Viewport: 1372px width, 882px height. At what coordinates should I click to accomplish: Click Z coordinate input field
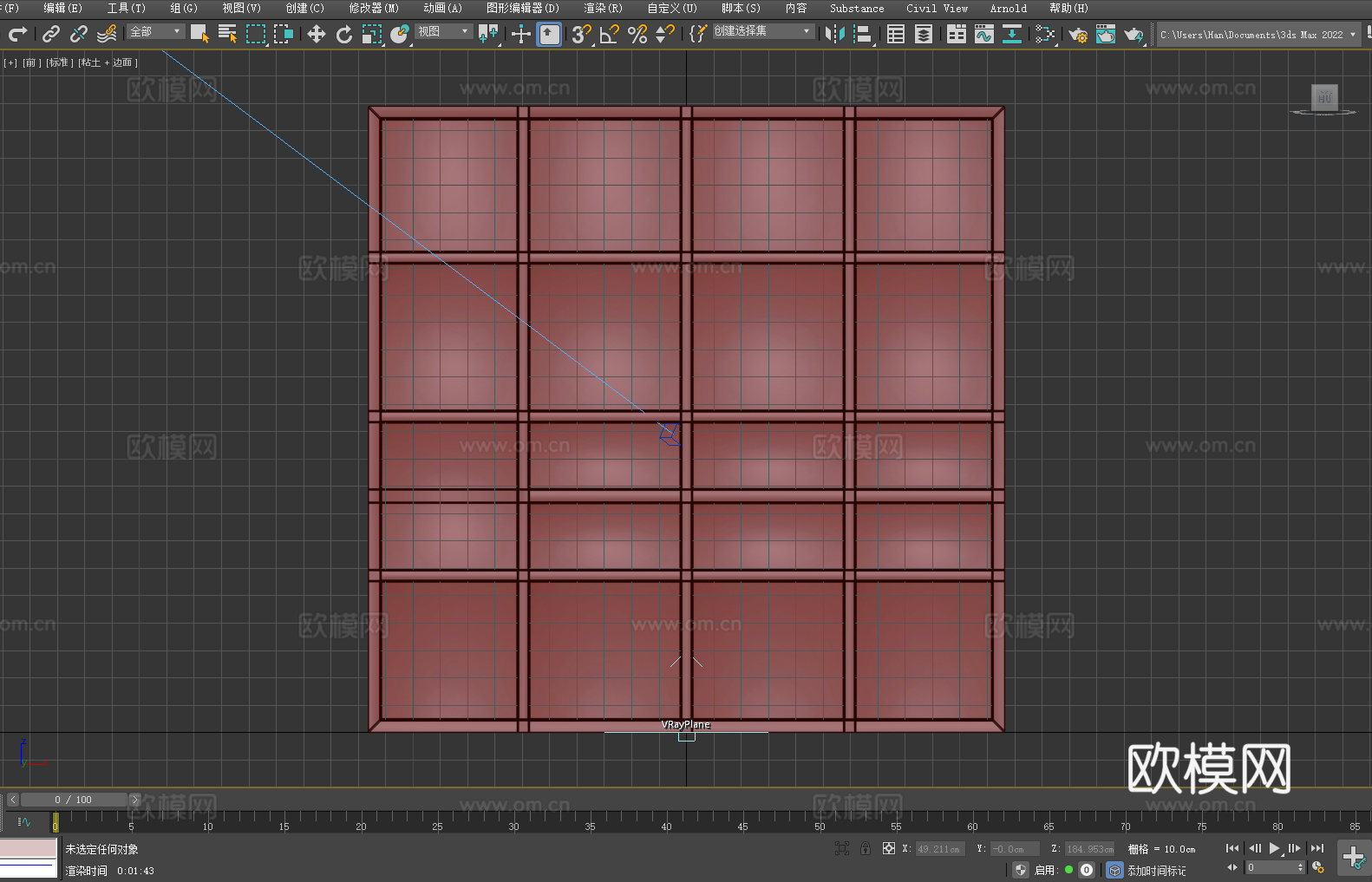(1089, 849)
